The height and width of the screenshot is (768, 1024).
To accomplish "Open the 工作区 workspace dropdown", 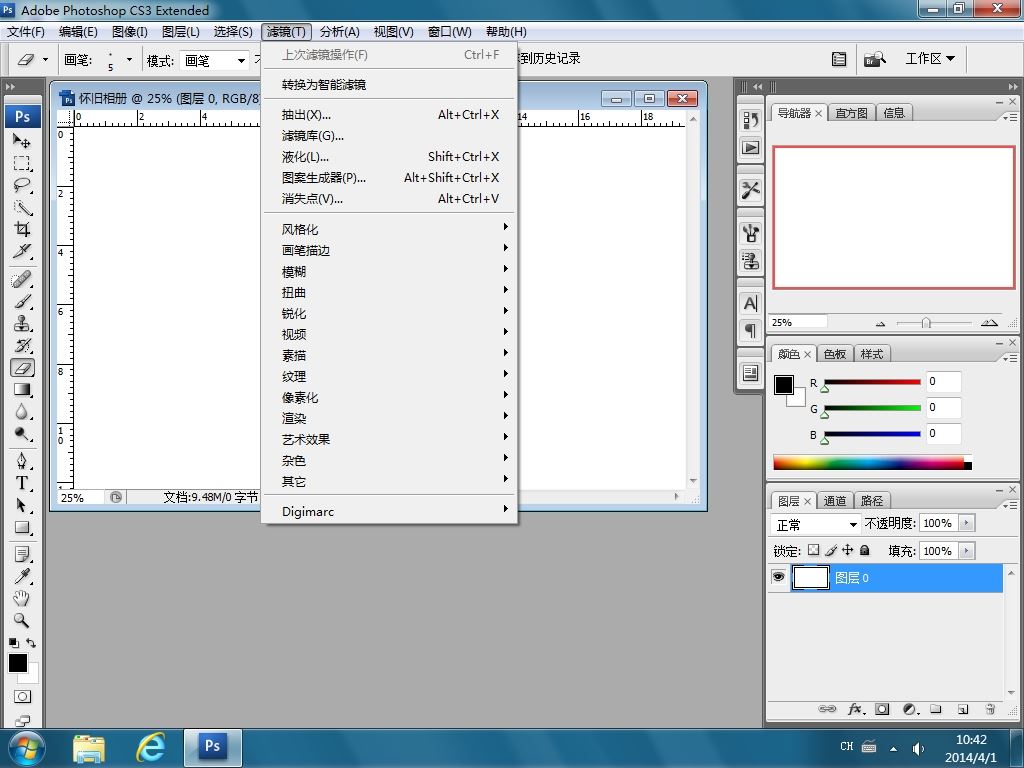I will click(930, 59).
